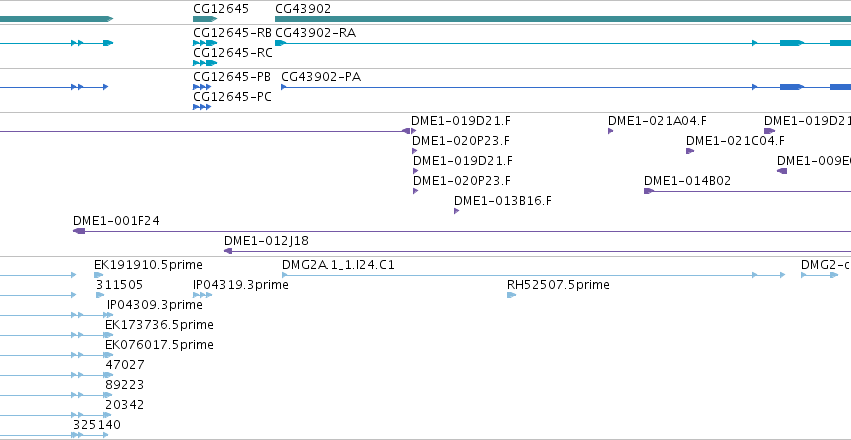The height and width of the screenshot is (440, 851).
Task: Click the CG12645-RB transcript arrow glyph
Action: (x=205, y=43)
